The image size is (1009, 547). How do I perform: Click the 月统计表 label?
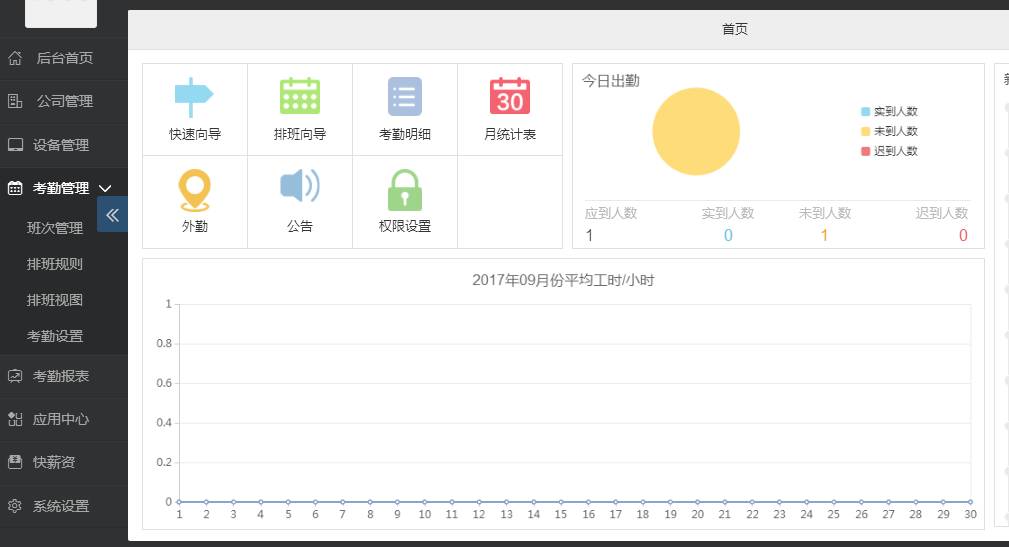click(510, 134)
